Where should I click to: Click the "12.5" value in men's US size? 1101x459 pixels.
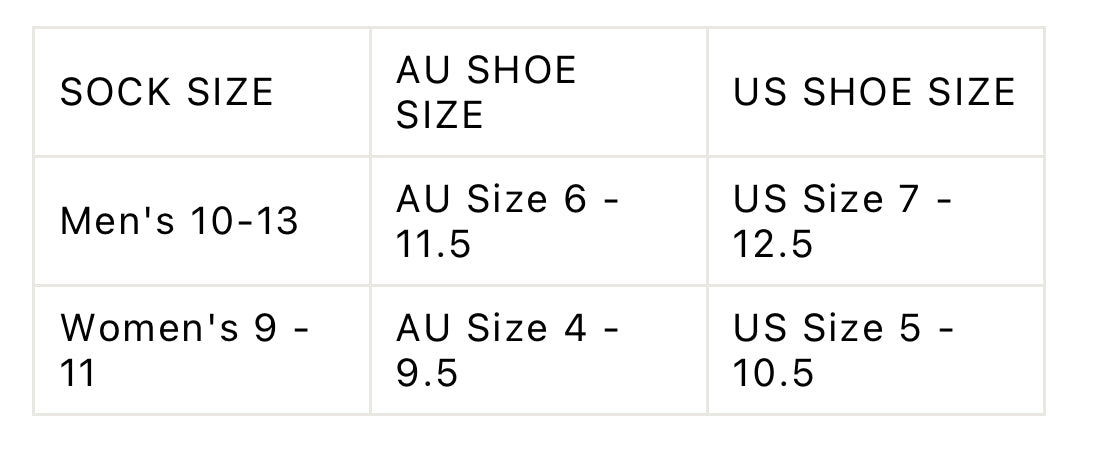772,244
